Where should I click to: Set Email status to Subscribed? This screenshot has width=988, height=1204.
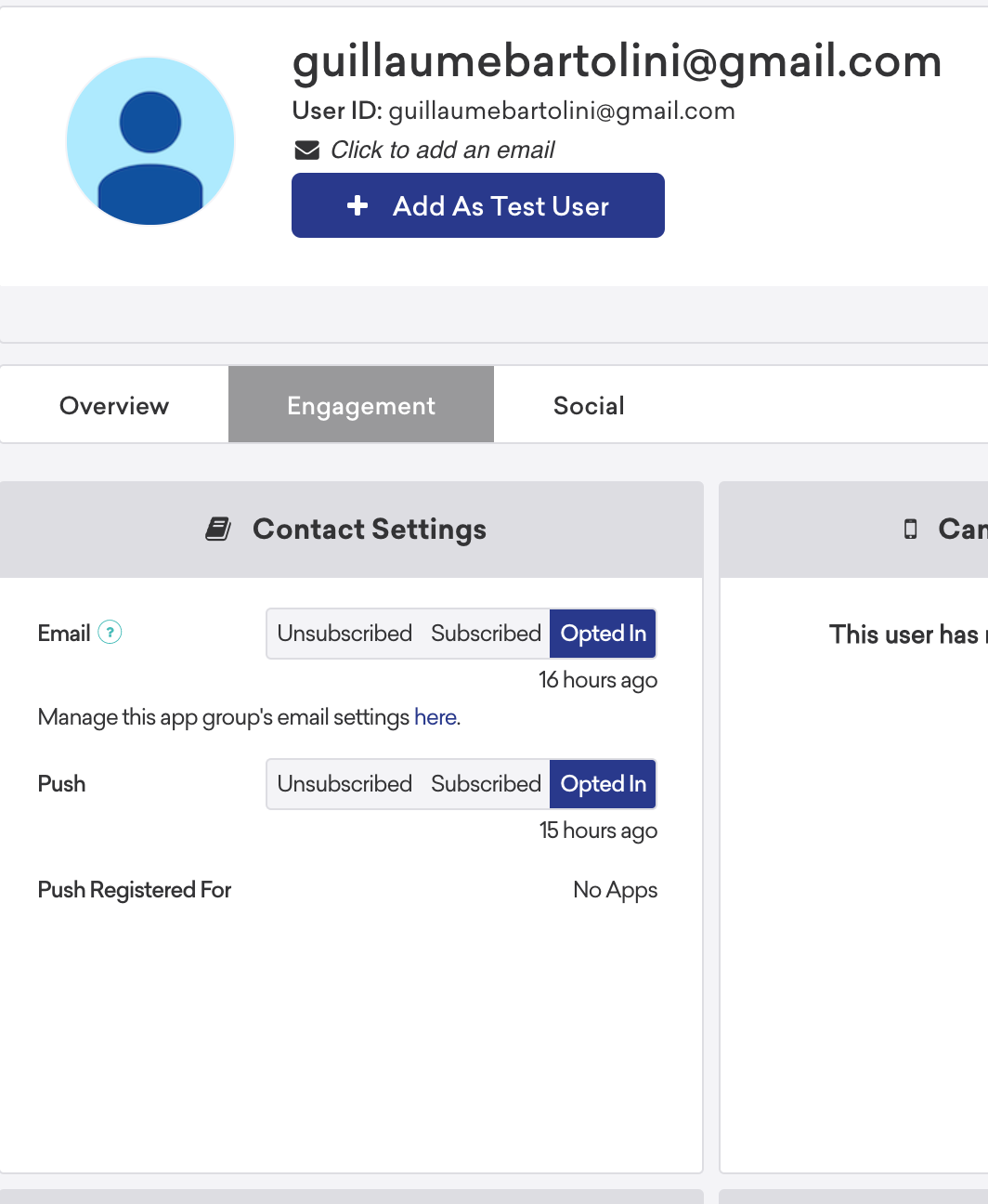(x=486, y=633)
